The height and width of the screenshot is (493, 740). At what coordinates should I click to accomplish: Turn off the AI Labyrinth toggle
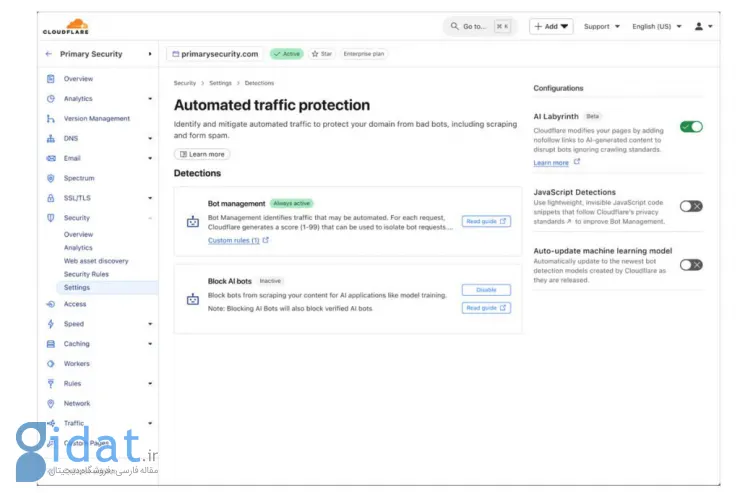tap(691, 126)
